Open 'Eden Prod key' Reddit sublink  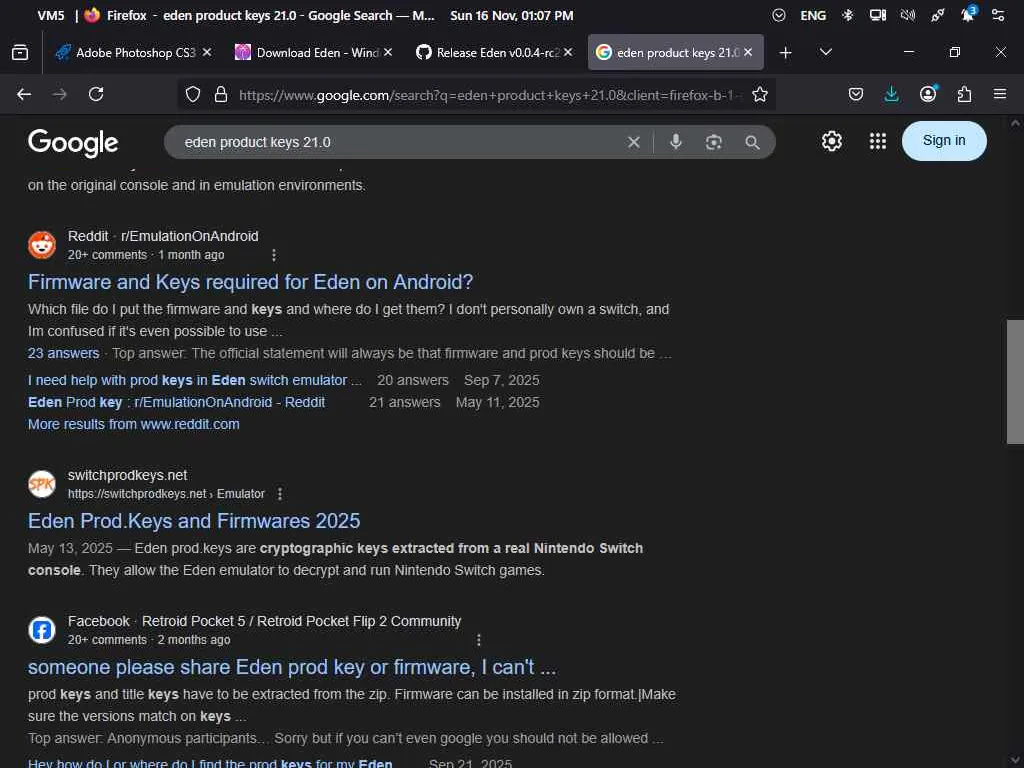click(x=176, y=403)
